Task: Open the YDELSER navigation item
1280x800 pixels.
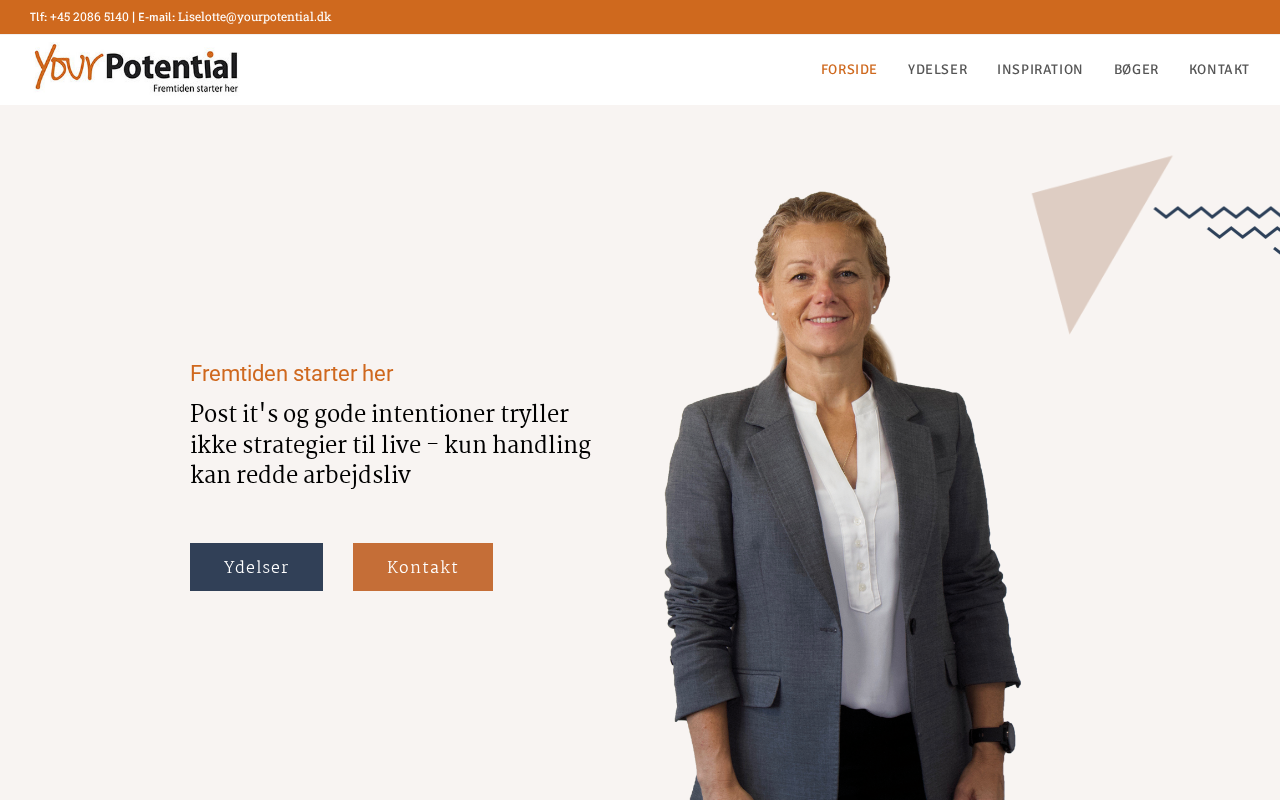Action: [937, 70]
